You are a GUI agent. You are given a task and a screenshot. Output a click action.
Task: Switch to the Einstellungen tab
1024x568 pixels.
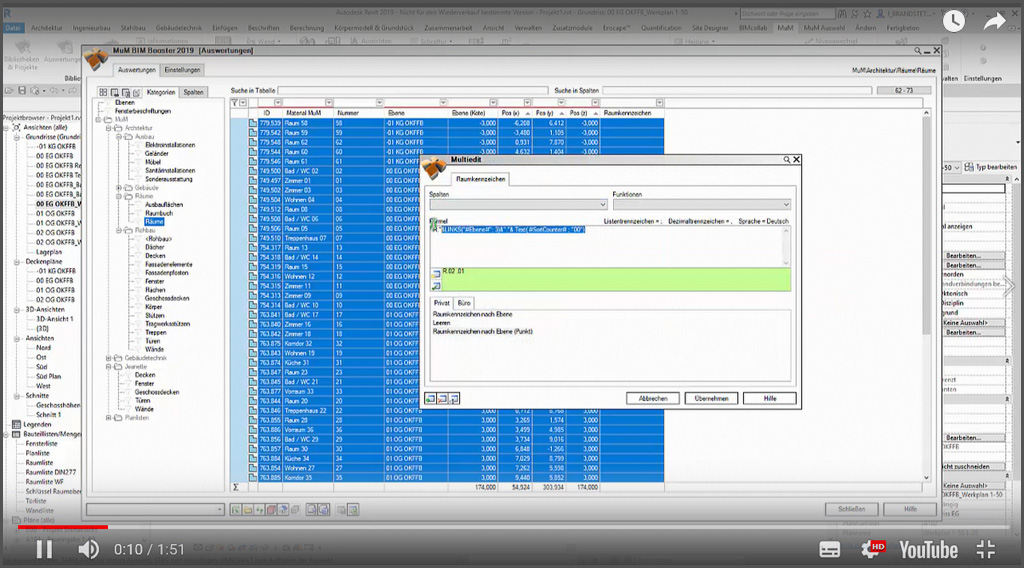tap(183, 70)
